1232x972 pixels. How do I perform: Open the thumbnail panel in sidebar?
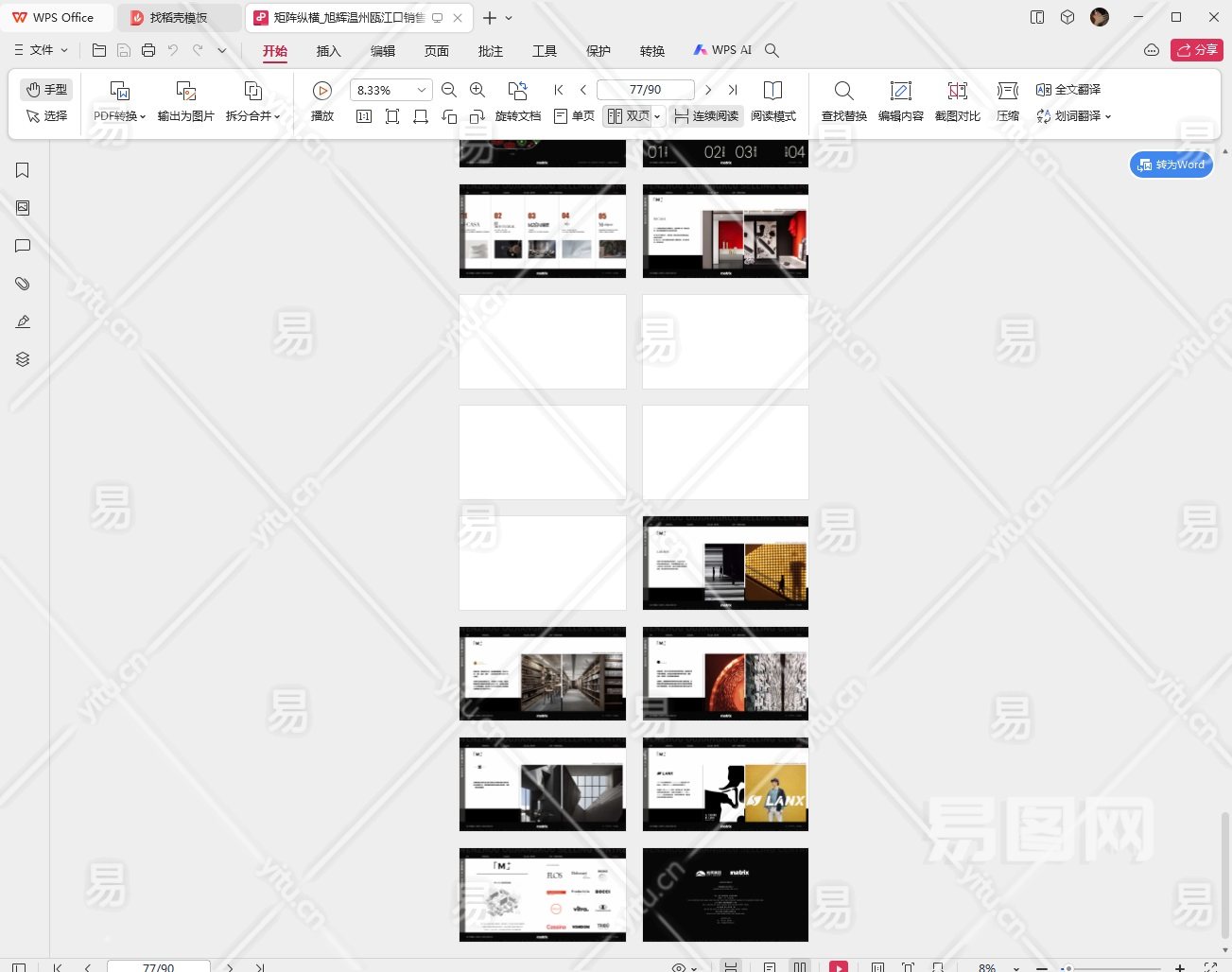[23, 208]
